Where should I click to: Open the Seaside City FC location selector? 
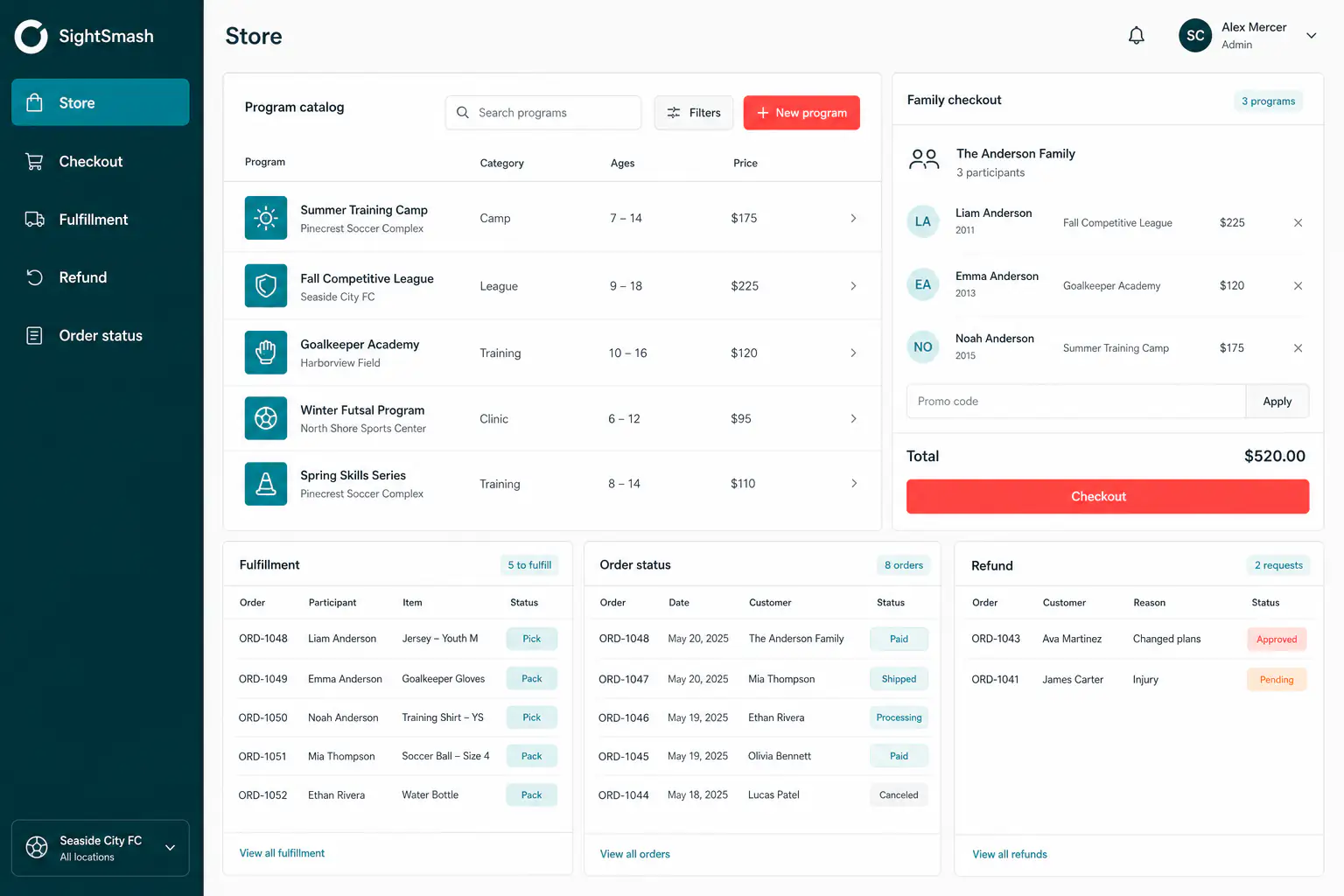(x=101, y=848)
